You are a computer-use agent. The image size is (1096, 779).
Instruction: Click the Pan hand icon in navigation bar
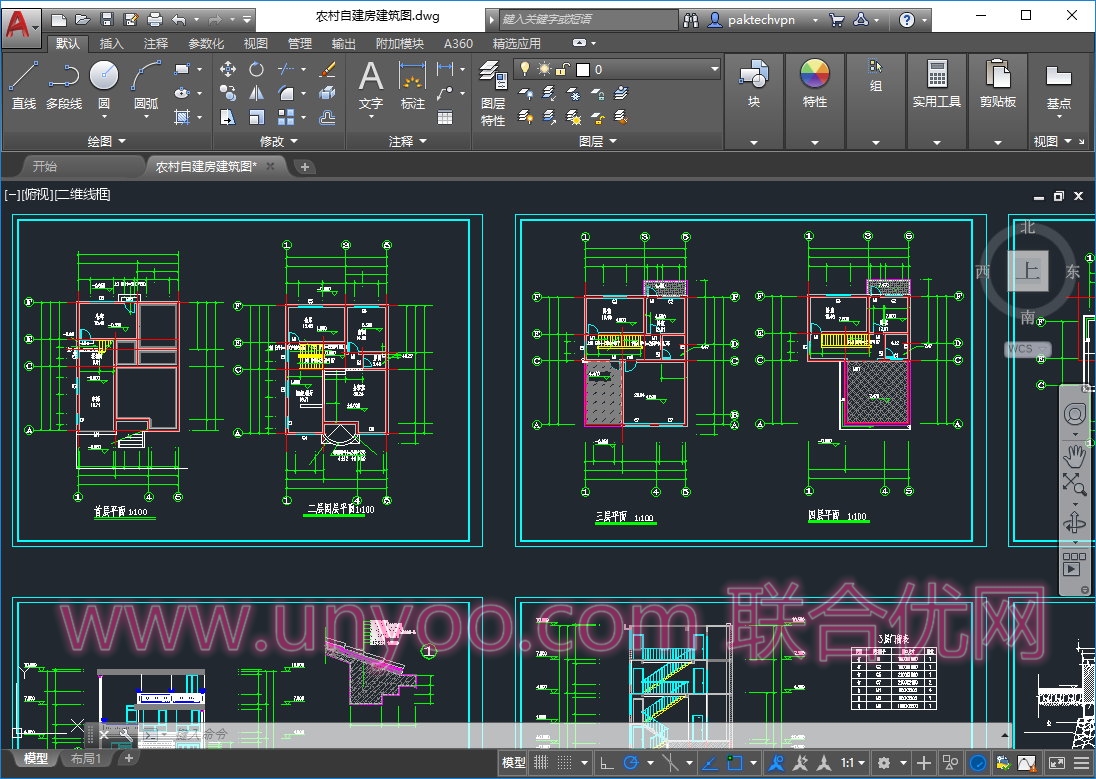[x=1075, y=457]
